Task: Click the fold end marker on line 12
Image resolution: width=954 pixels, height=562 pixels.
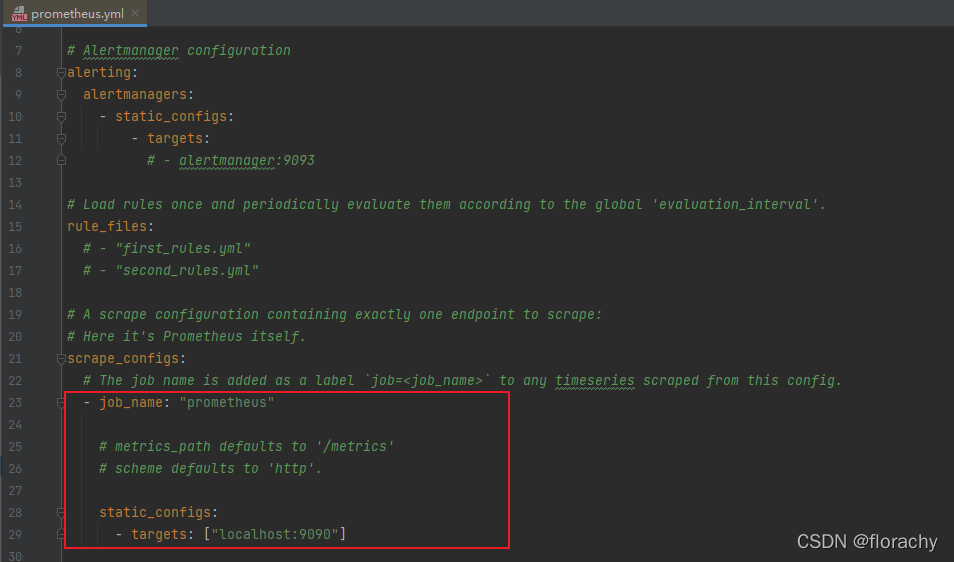Action: (x=62, y=160)
